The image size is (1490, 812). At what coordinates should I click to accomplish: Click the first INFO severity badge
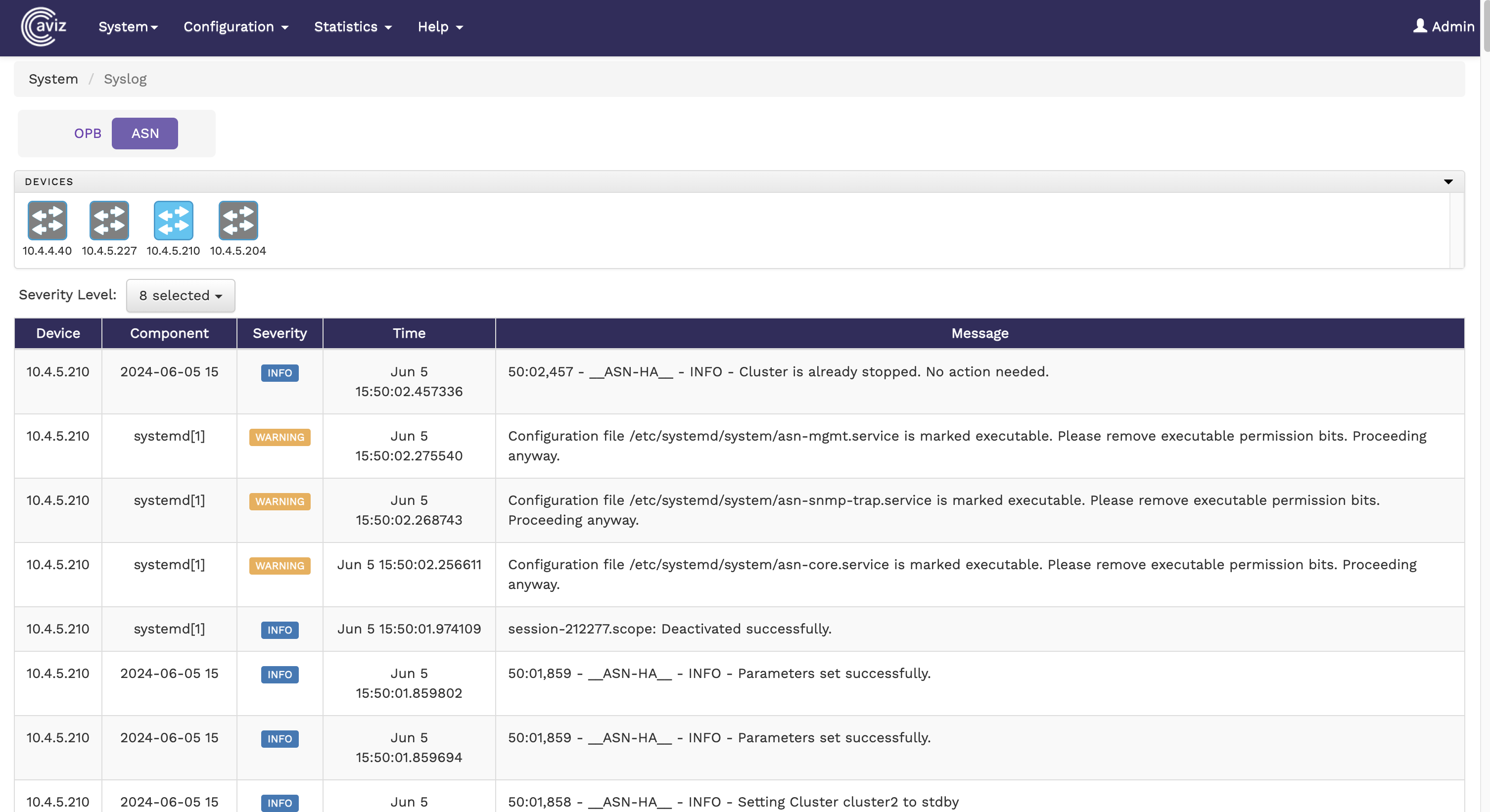pos(279,373)
